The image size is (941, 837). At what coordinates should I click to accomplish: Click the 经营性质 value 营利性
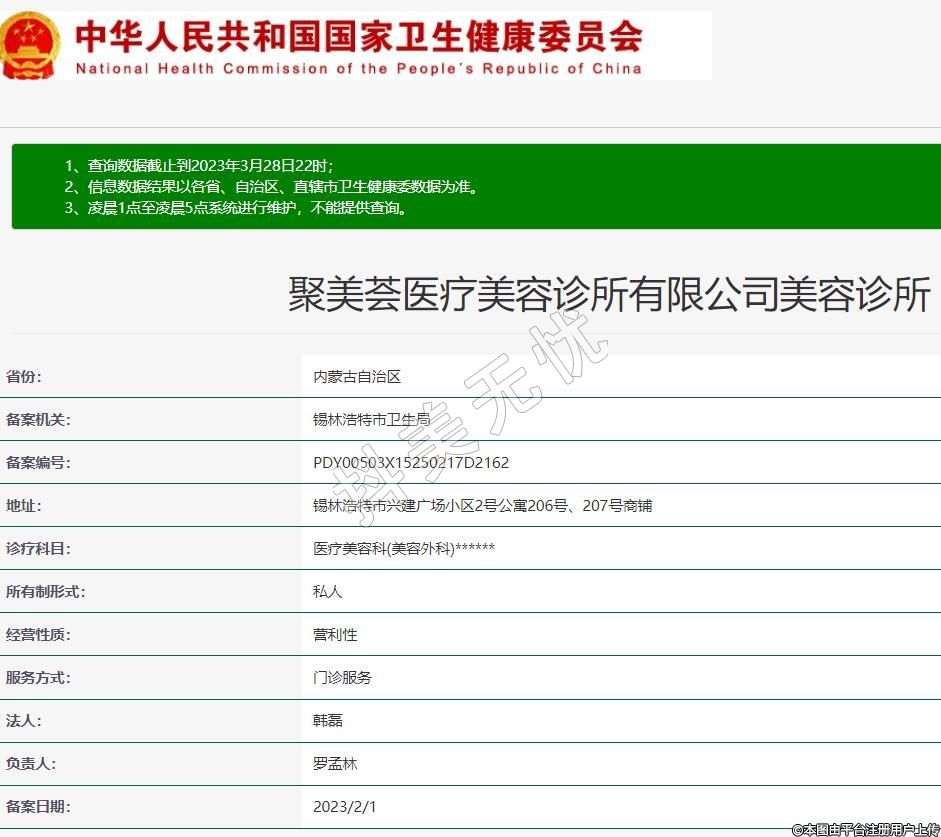pos(335,635)
